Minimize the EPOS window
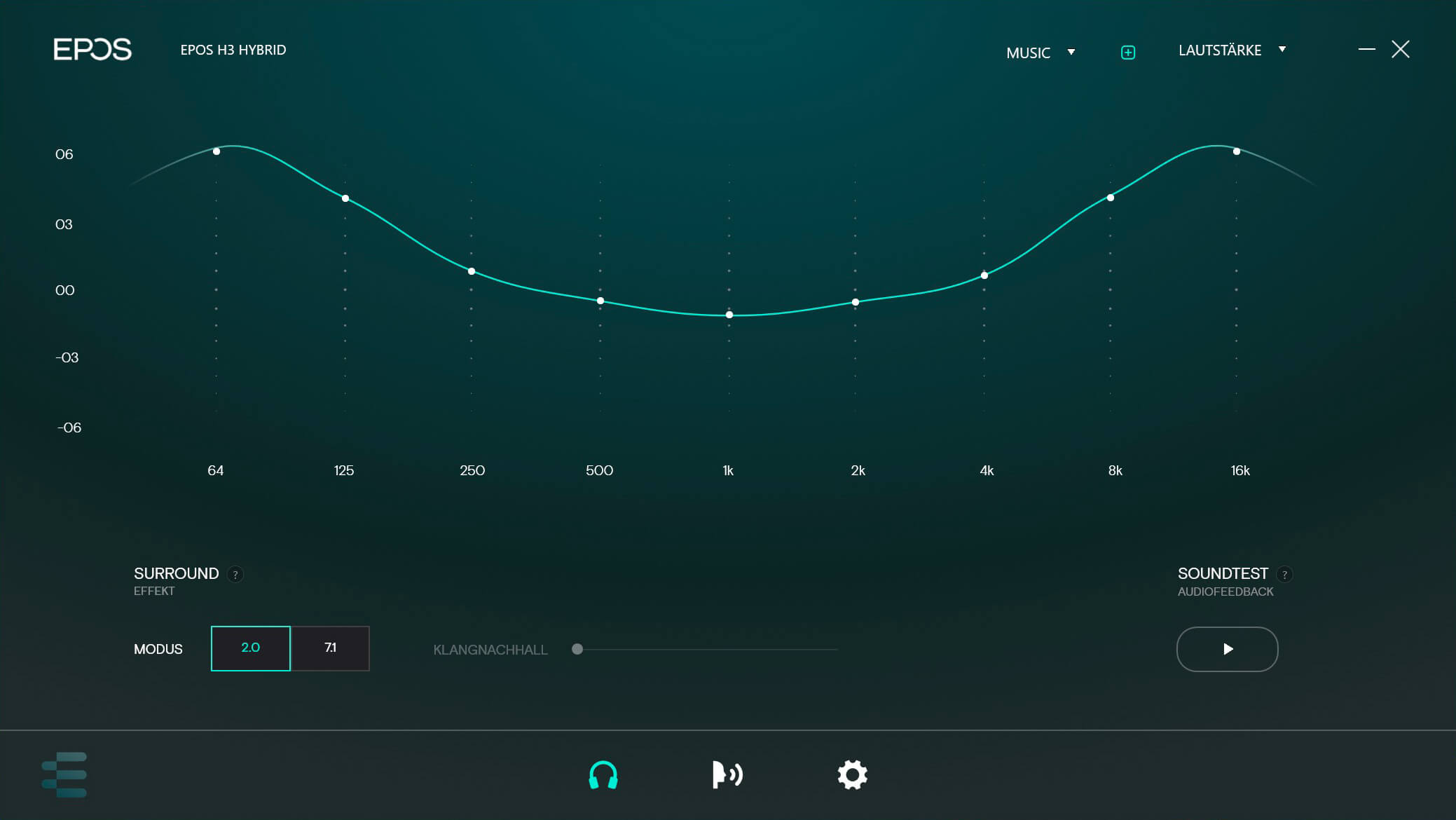This screenshot has width=1456, height=820. (x=1366, y=49)
